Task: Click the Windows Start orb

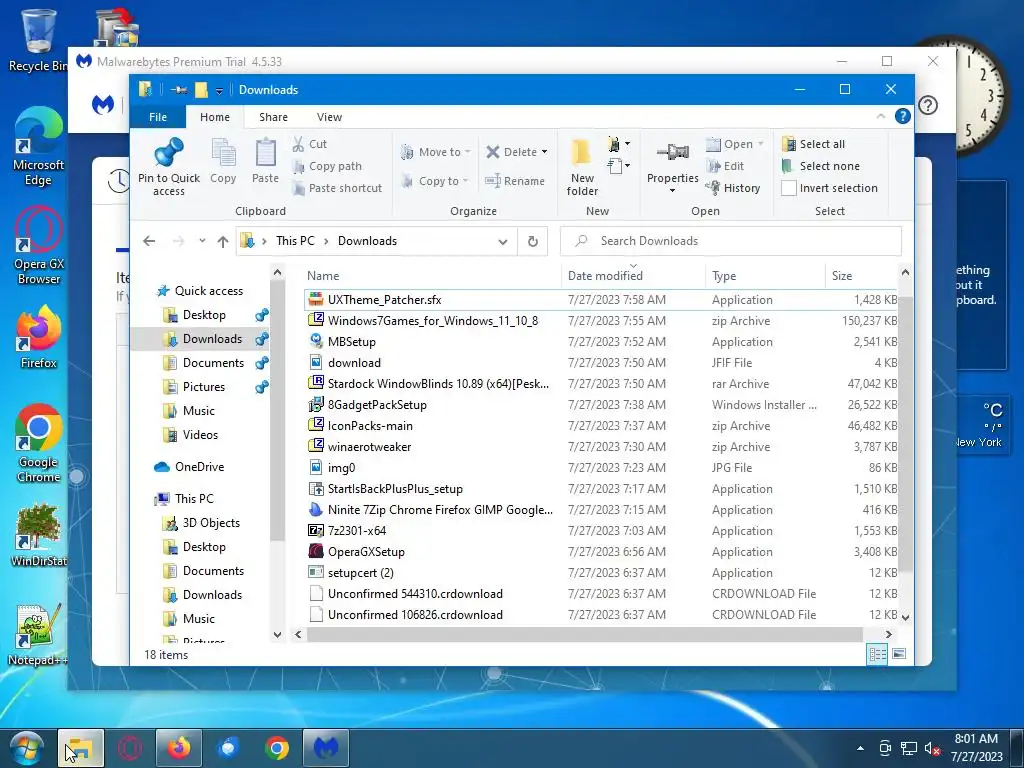Action: point(26,748)
